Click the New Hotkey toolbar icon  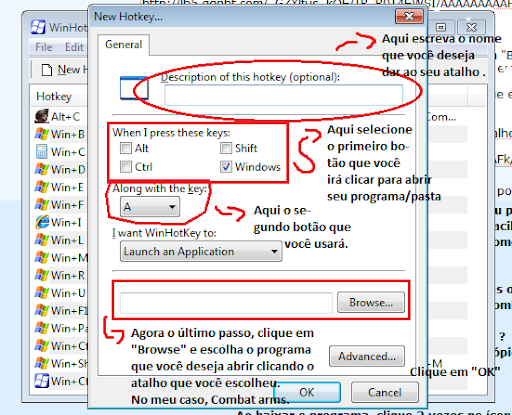[x=47, y=70]
